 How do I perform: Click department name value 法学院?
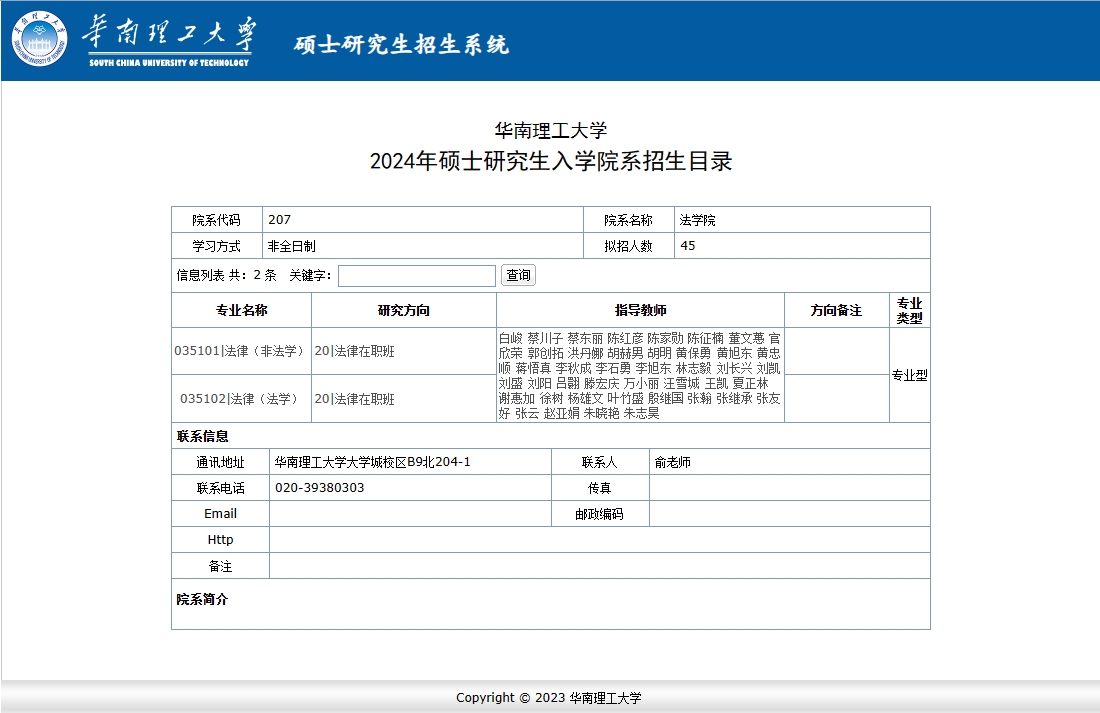[697, 220]
